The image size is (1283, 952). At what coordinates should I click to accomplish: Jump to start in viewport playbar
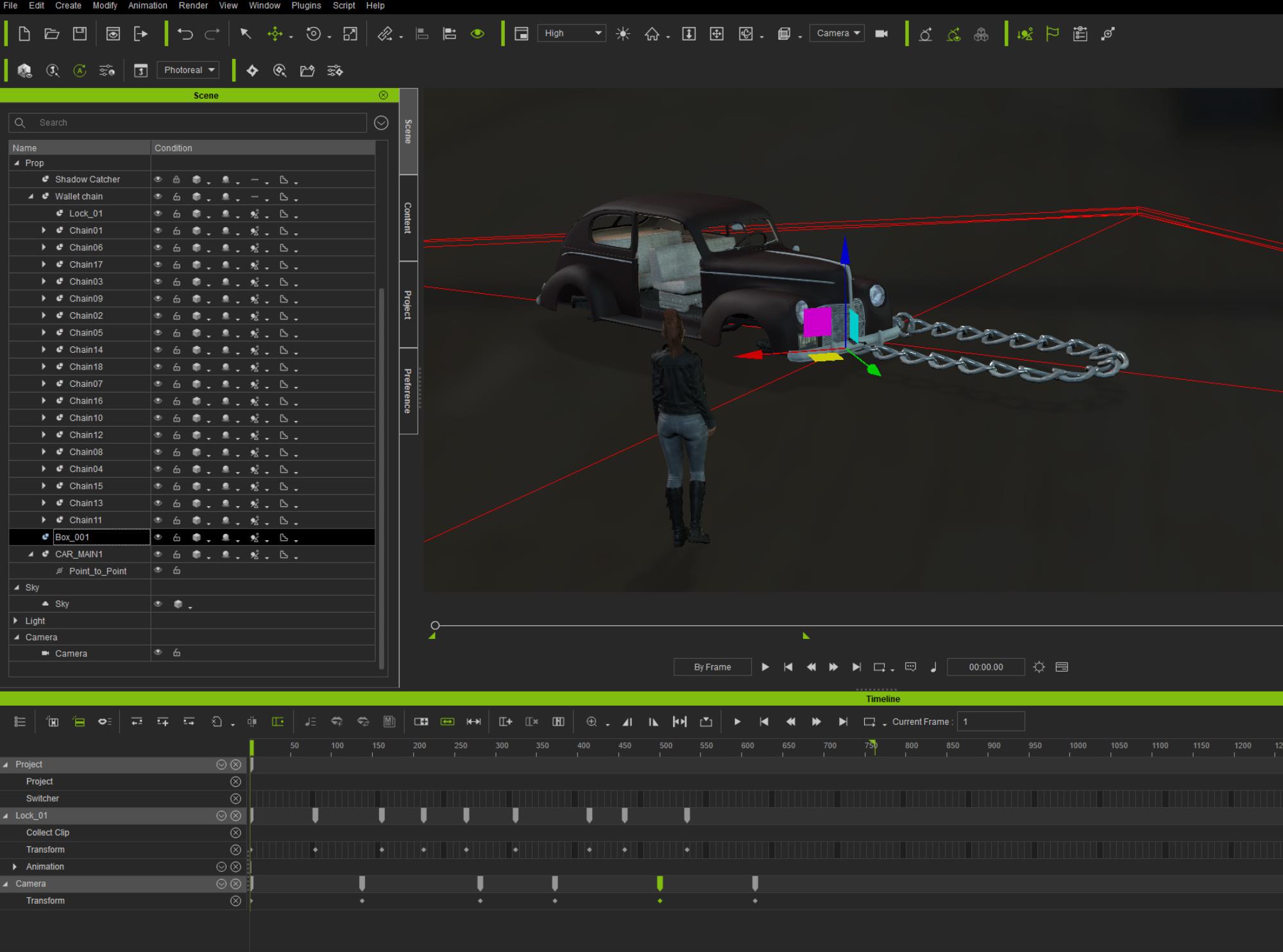click(788, 667)
